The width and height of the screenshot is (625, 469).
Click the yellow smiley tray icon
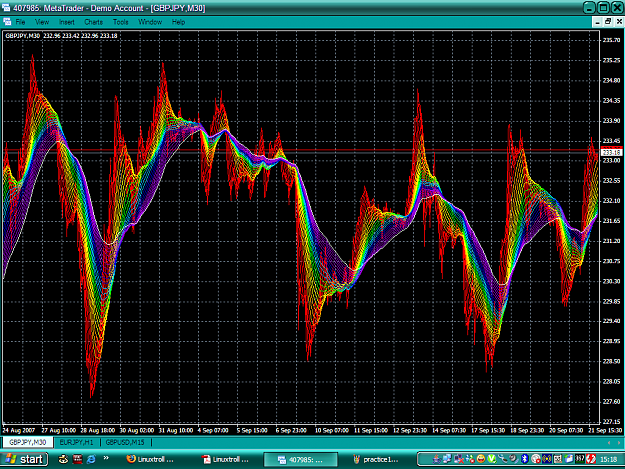tap(481, 459)
